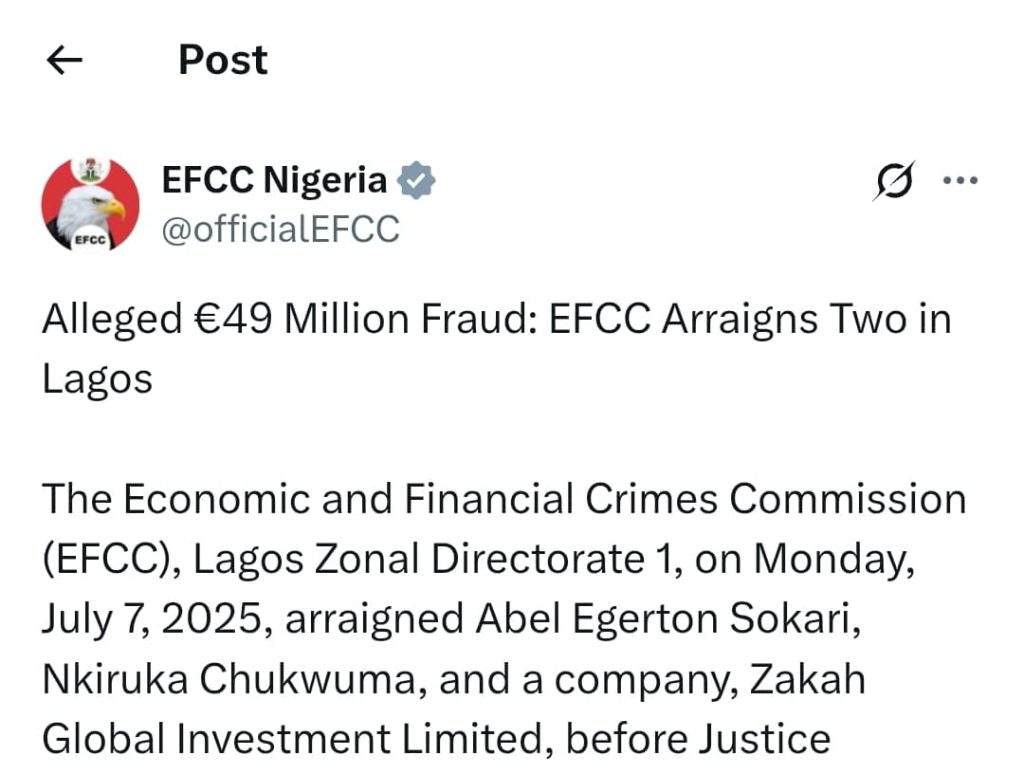
Task: Open the EFCC eagle profile picture
Action: click(x=90, y=204)
